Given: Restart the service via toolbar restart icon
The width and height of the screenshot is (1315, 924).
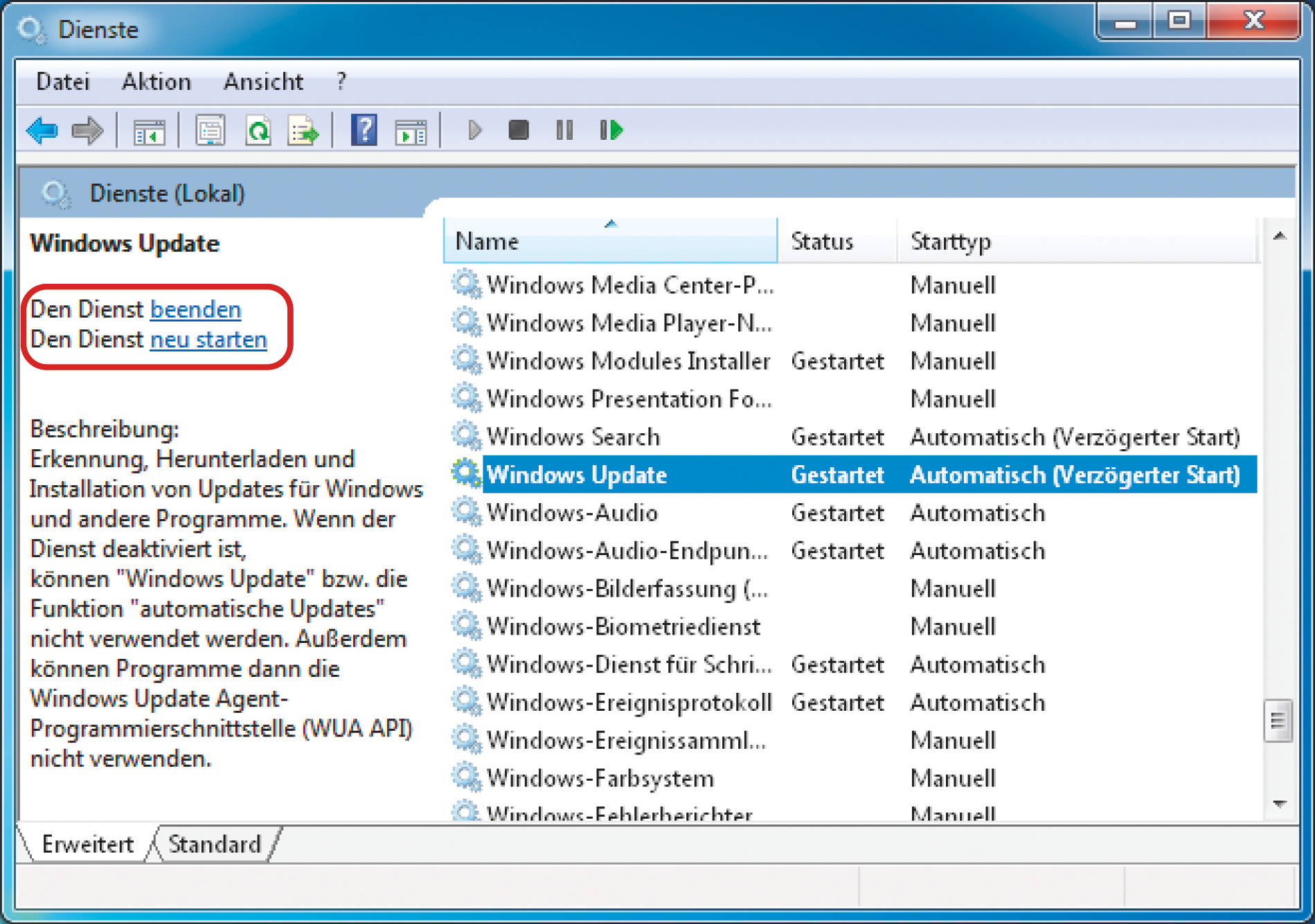Looking at the screenshot, I should [611, 130].
